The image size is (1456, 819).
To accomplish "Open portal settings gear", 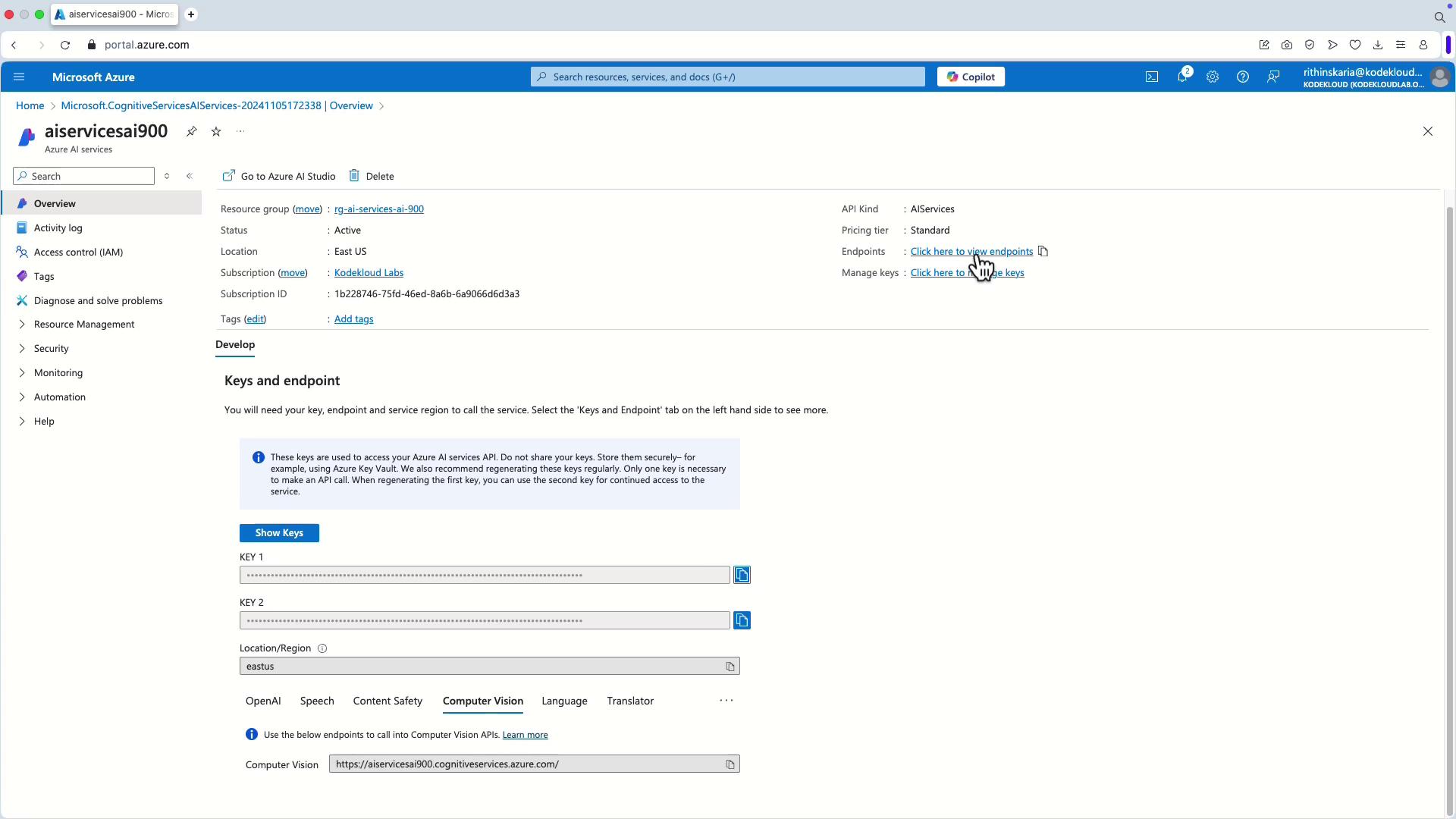I will (x=1212, y=77).
